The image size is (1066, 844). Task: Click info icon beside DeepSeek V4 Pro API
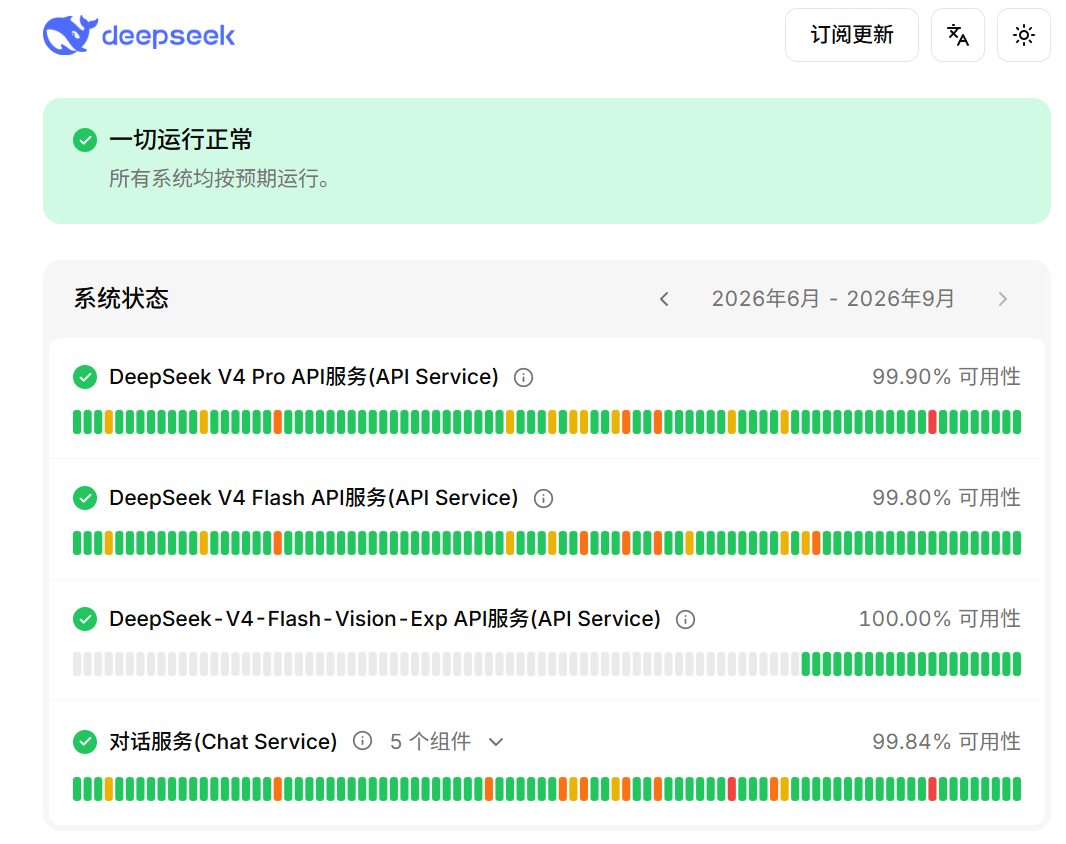click(523, 377)
